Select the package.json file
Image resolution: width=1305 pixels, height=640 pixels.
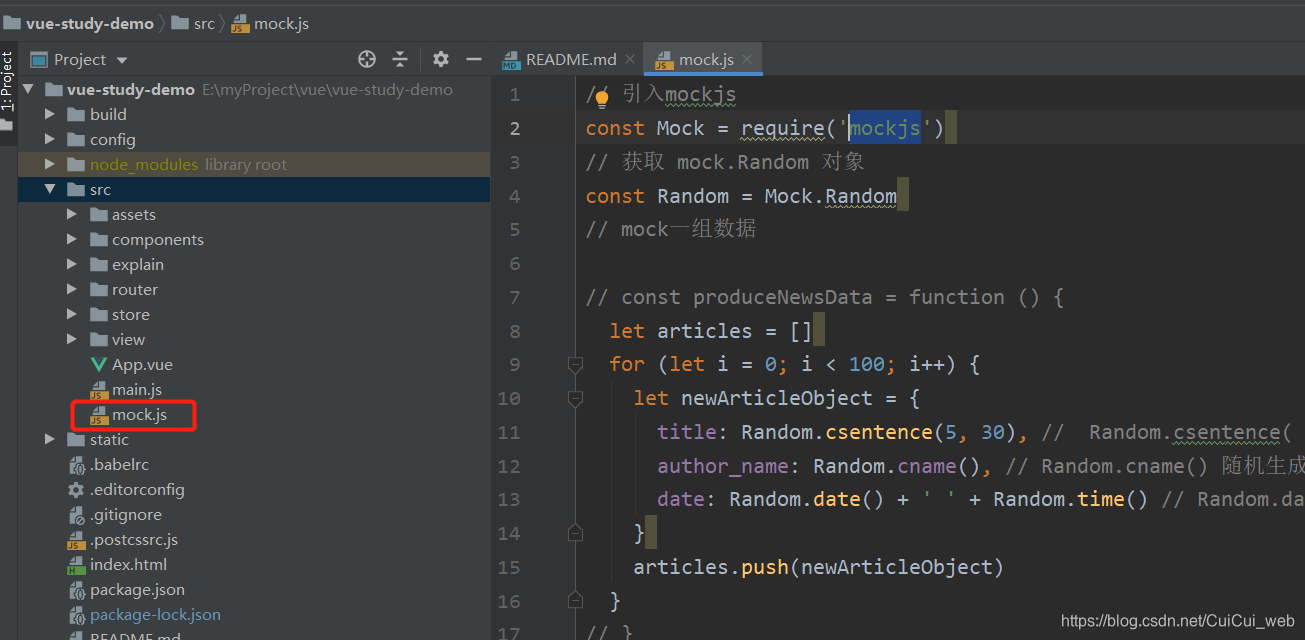[137, 590]
